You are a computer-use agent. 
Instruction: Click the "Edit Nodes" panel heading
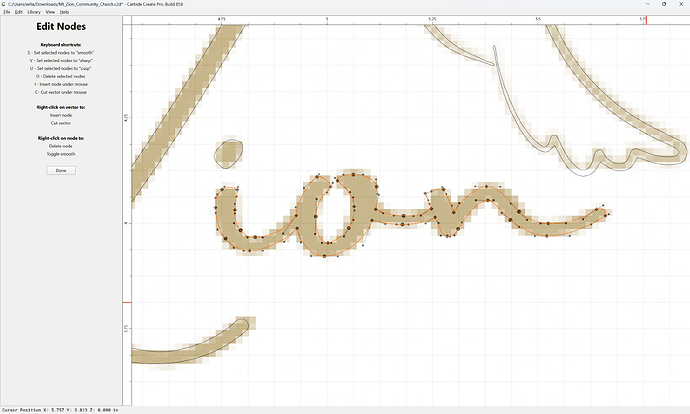[x=61, y=26]
